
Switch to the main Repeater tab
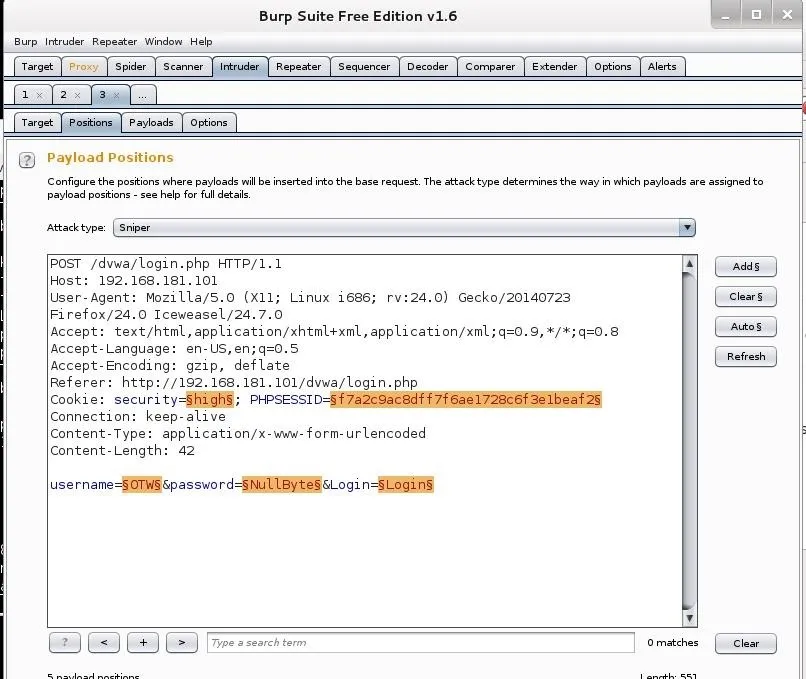[x=299, y=66]
